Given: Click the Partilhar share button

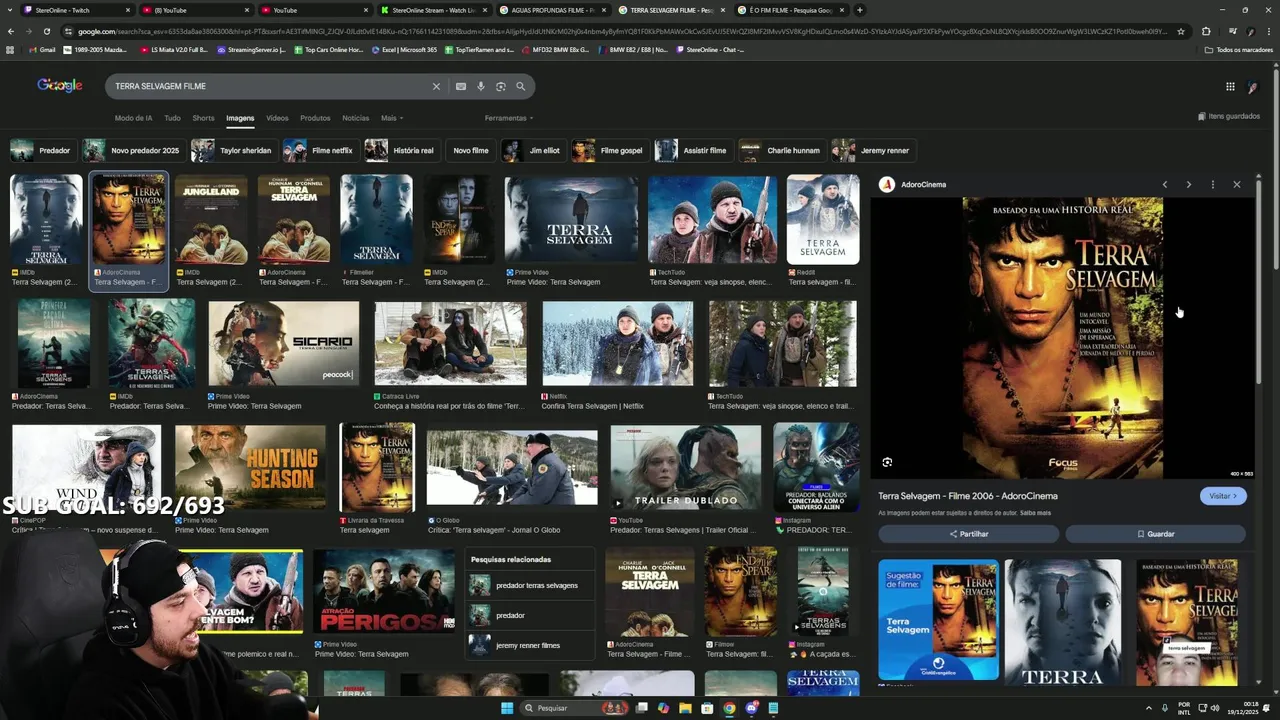Looking at the screenshot, I should [969, 534].
